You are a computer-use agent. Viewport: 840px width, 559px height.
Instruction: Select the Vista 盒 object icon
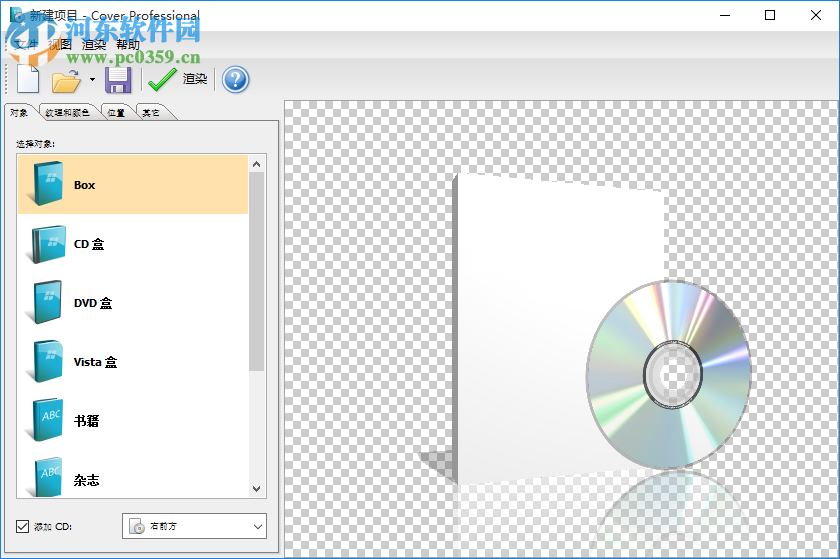pyautogui.click(x=46, y=362)
